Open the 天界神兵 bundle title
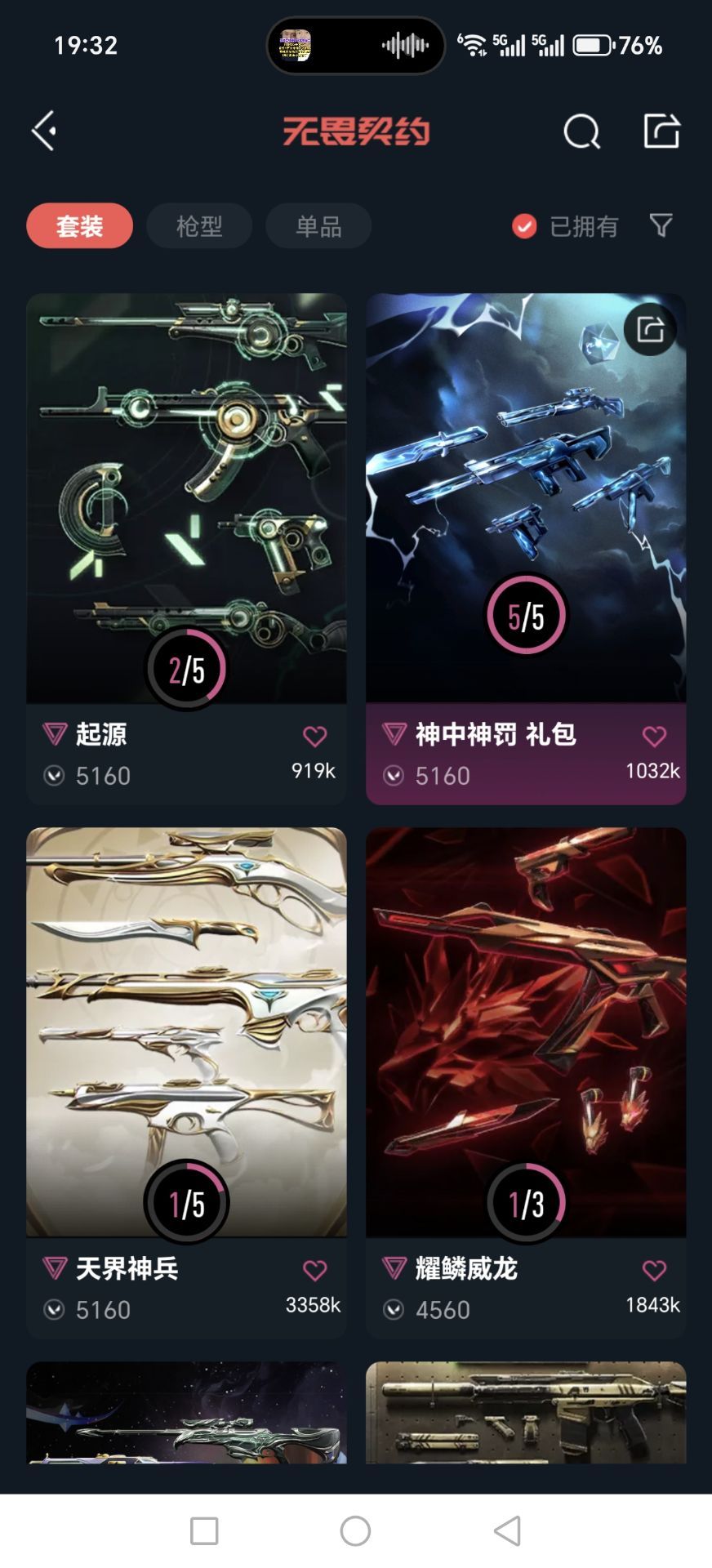Screen dimensions: 712x1568 click(x=127, y=1268)
